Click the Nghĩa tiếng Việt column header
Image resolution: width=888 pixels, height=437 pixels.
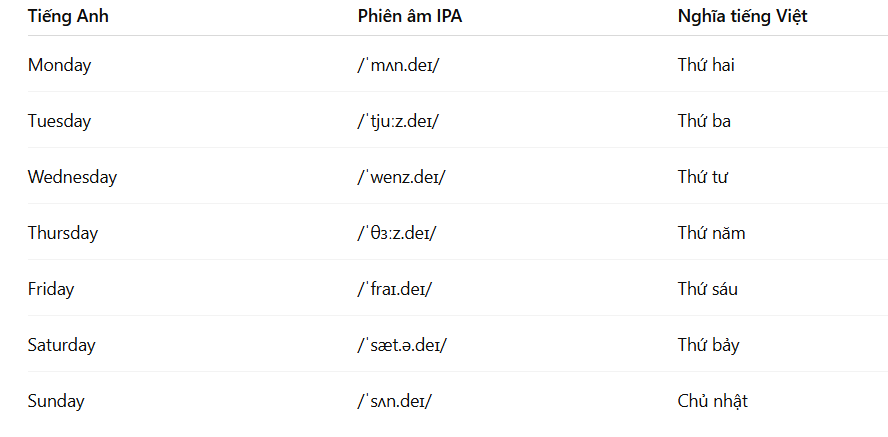[742, 16]
